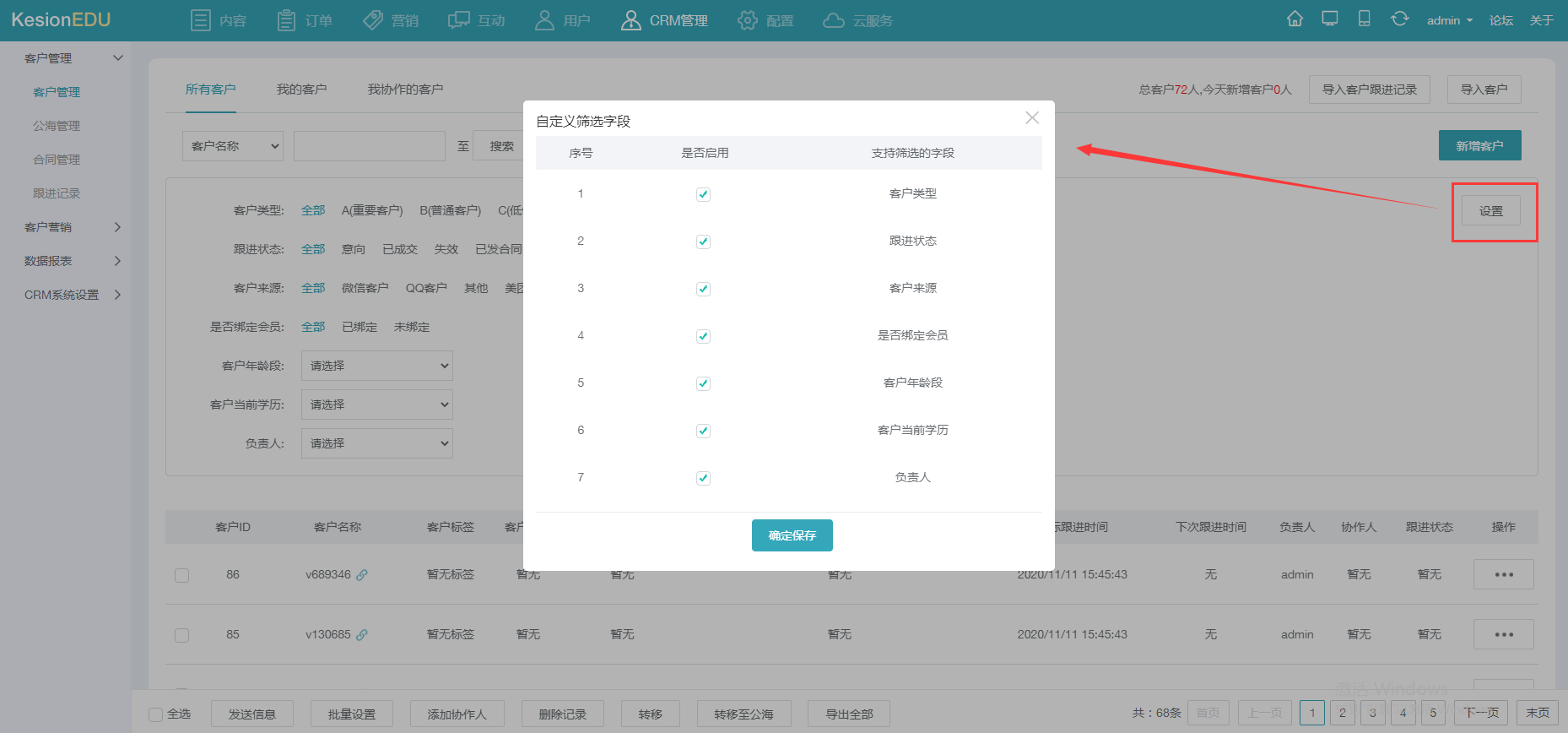
Task: Open the 论坛 forum link
Action: (x=1501, y=20)
